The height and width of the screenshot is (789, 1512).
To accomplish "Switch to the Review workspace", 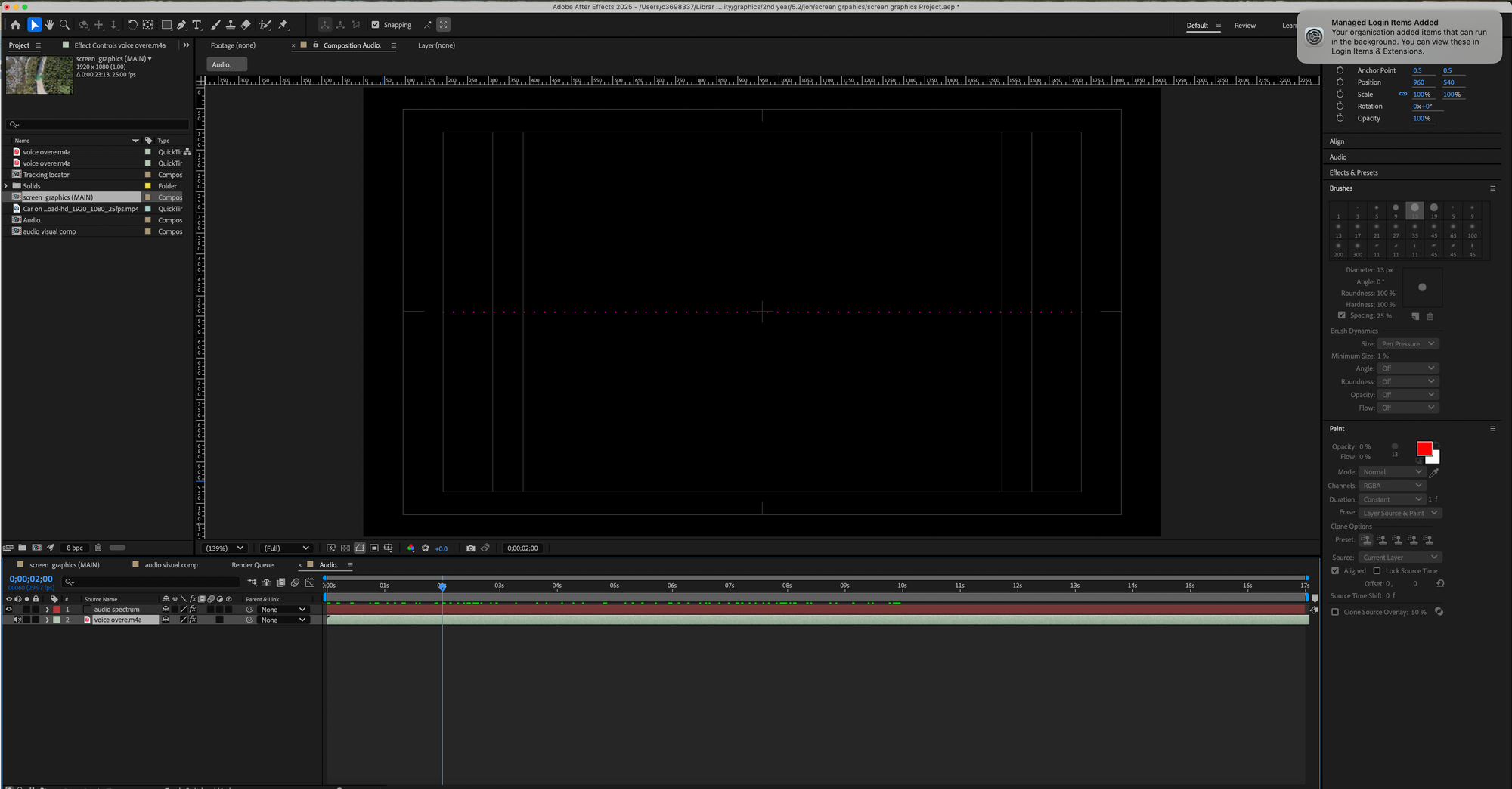I will click(x=1244, y=26).
